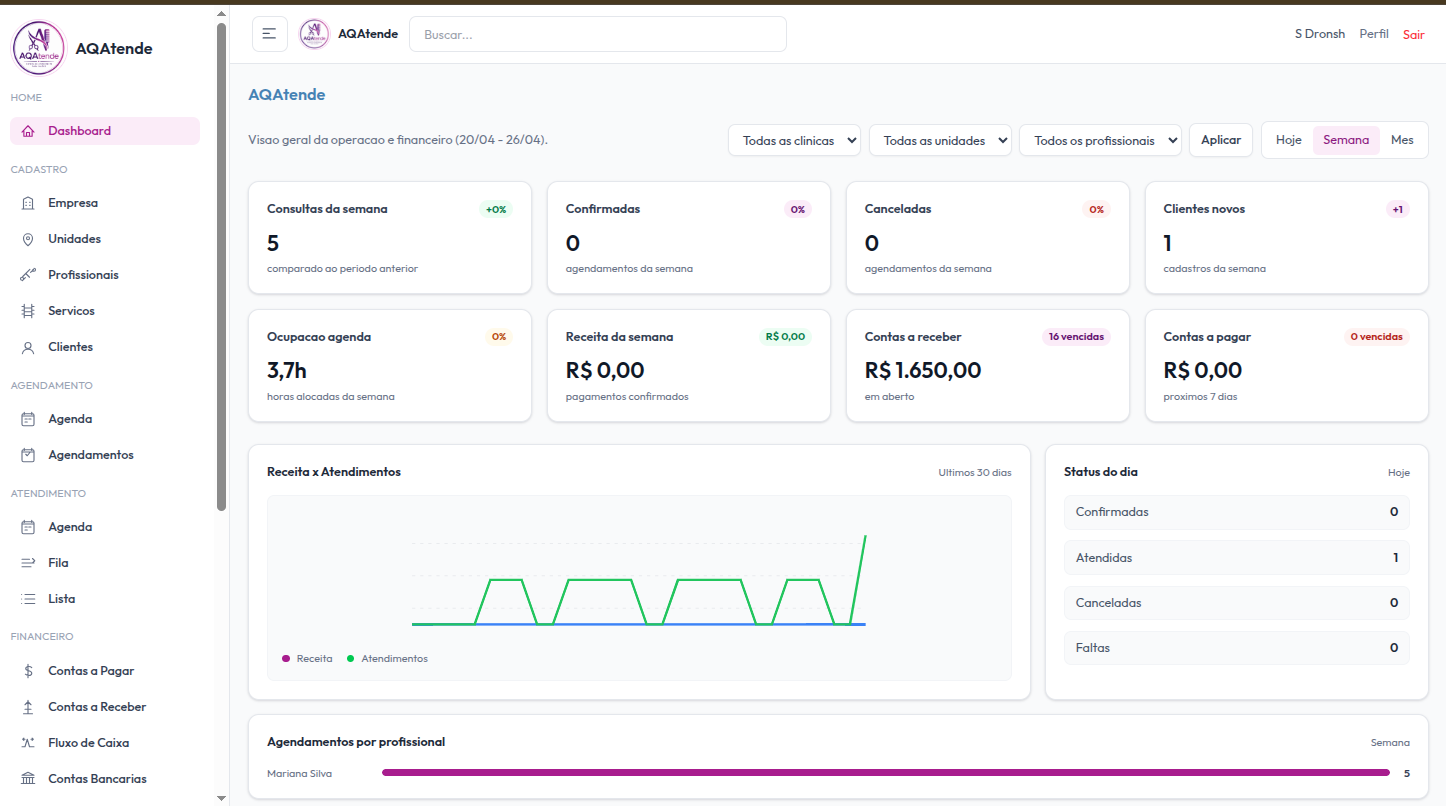Open Fluxo de Caixa via its icon
1446x806 pixels.
(x=30, y=742)
